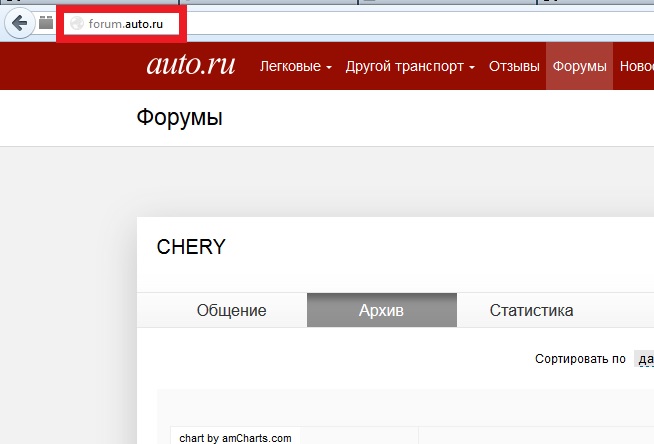
Task: Click the Сортировать по label
Action: click(580, 359)
